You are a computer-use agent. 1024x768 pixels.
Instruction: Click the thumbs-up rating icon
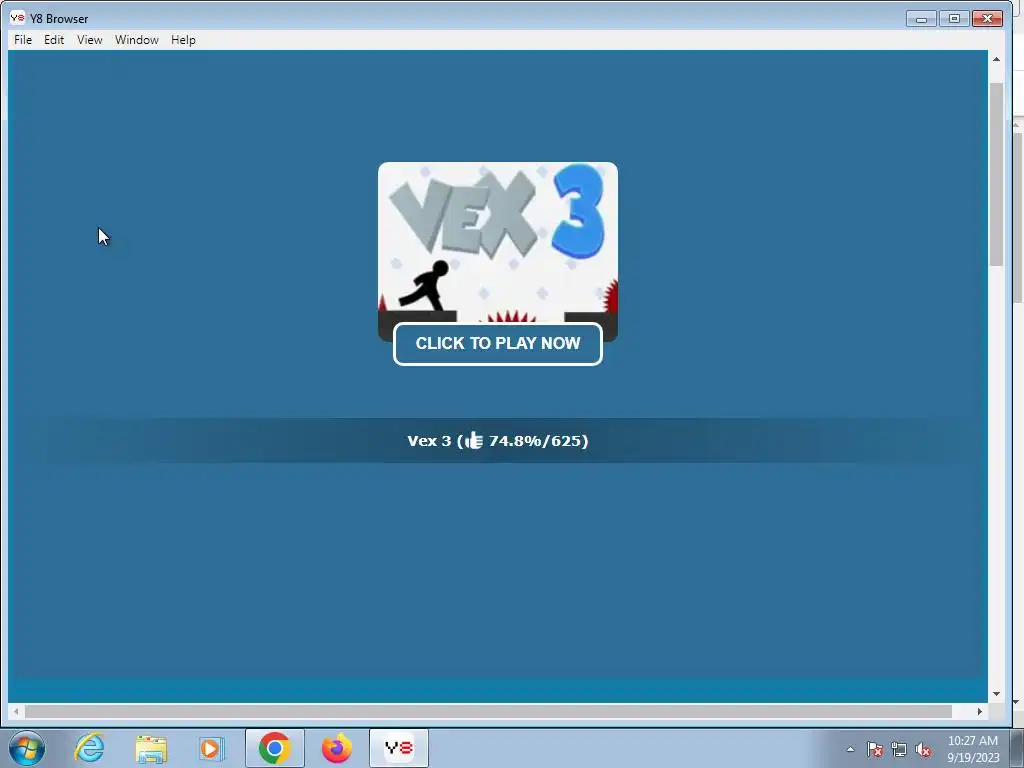pos(474,441)
